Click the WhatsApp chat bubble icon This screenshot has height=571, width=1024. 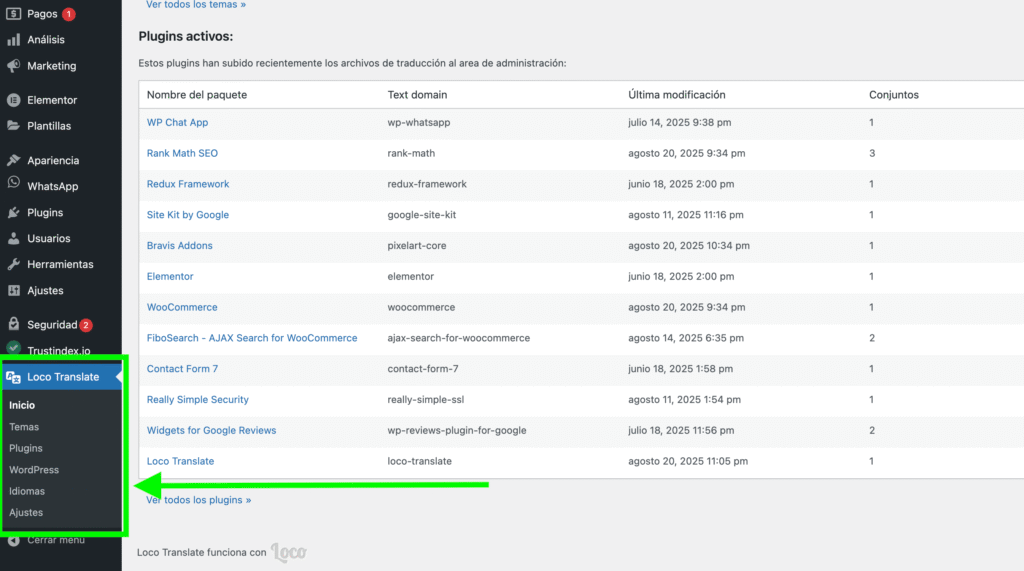(14, 184)
